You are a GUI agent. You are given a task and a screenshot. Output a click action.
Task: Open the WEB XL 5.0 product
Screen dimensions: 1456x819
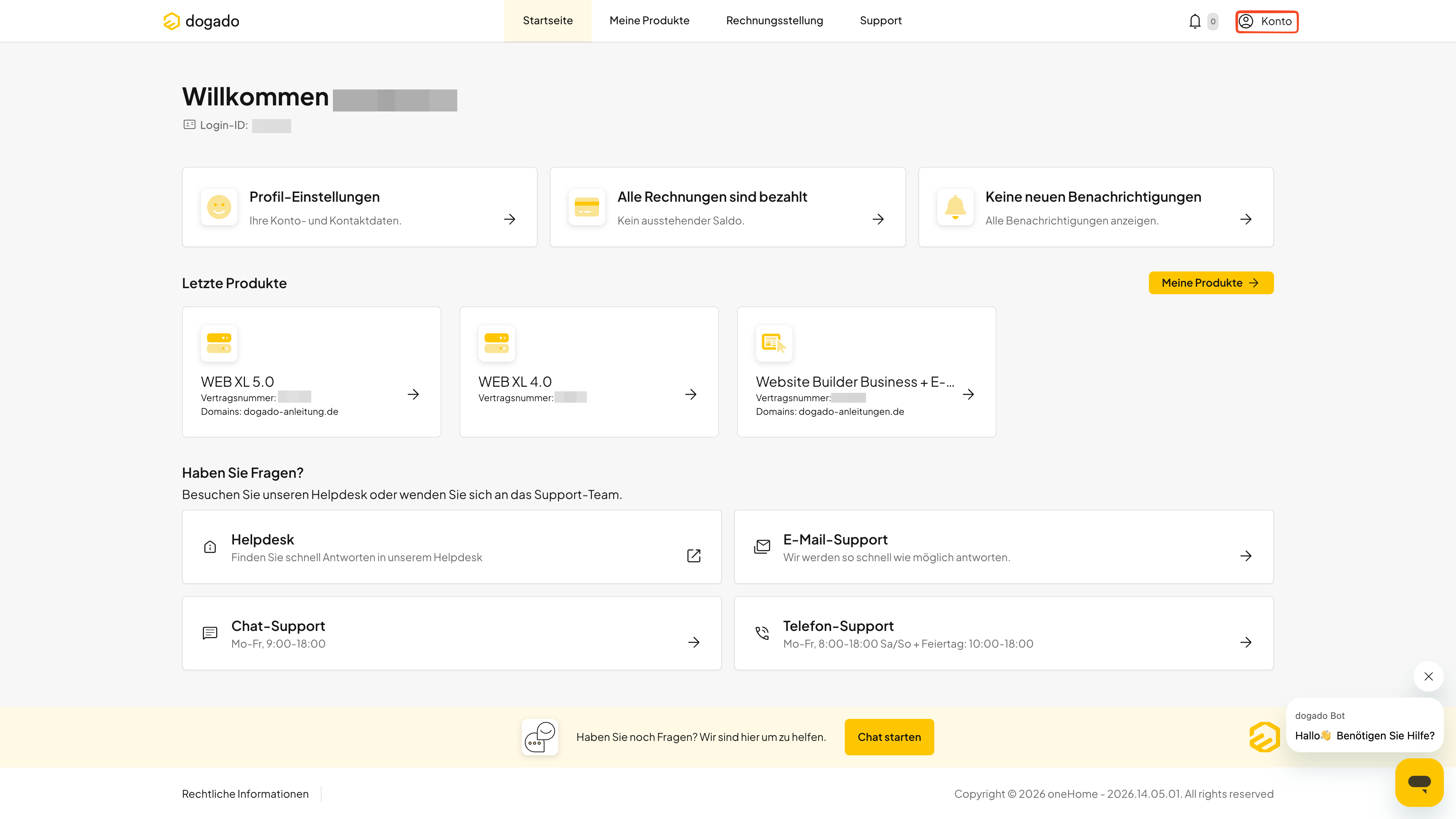pyautogui.click(x=237, y=381)
